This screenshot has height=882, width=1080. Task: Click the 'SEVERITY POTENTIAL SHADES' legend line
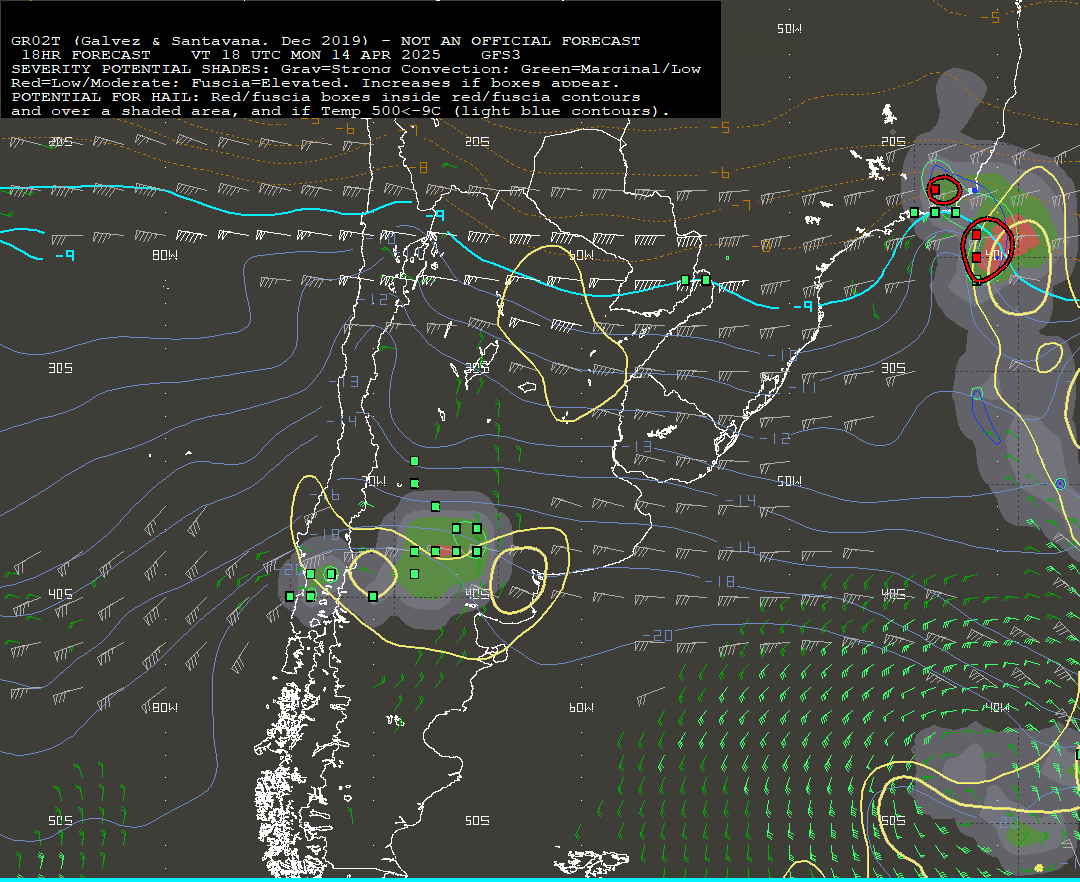coord(356,69)
